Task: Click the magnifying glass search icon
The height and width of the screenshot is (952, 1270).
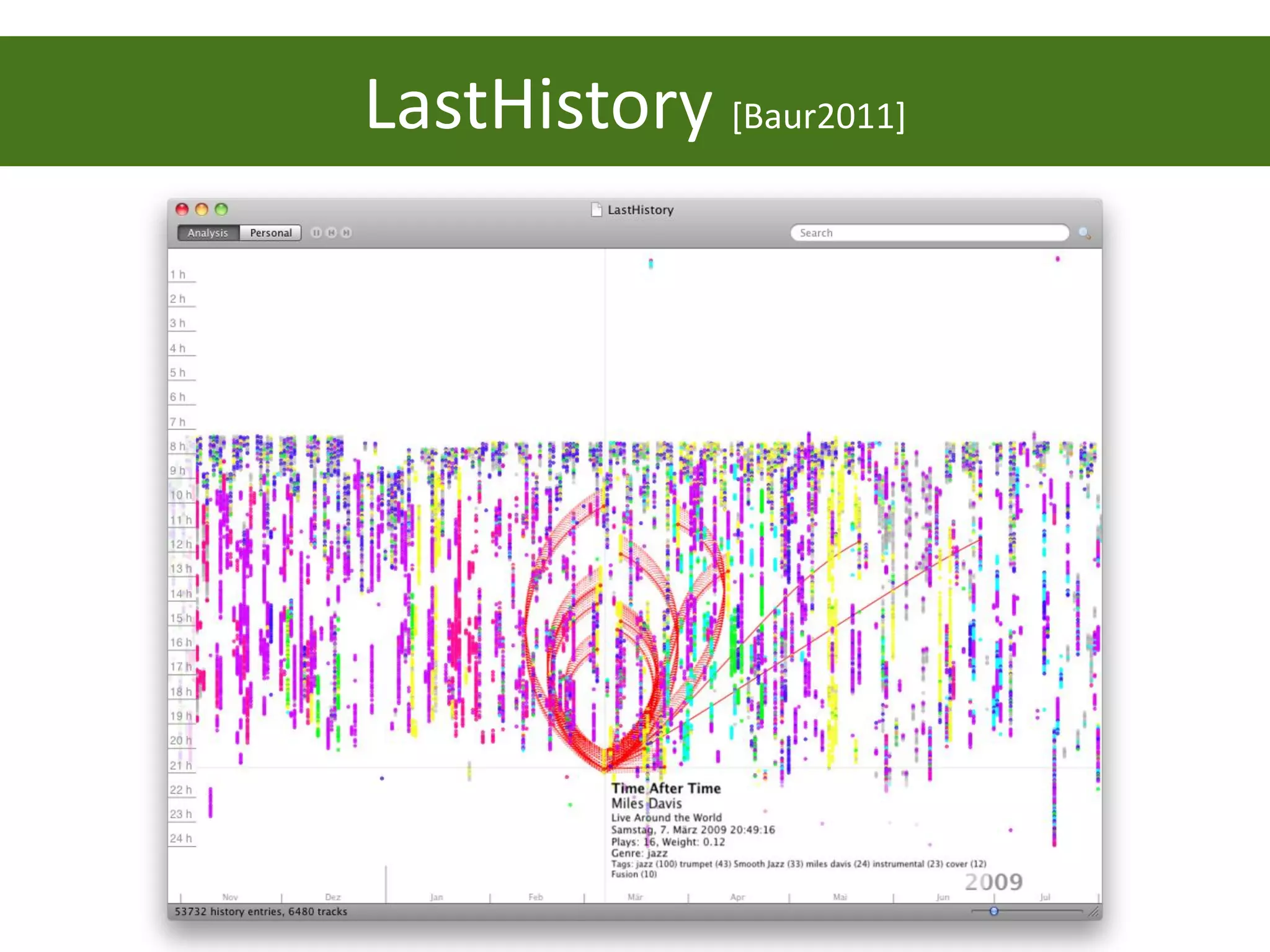Action: click(1085, 233)
